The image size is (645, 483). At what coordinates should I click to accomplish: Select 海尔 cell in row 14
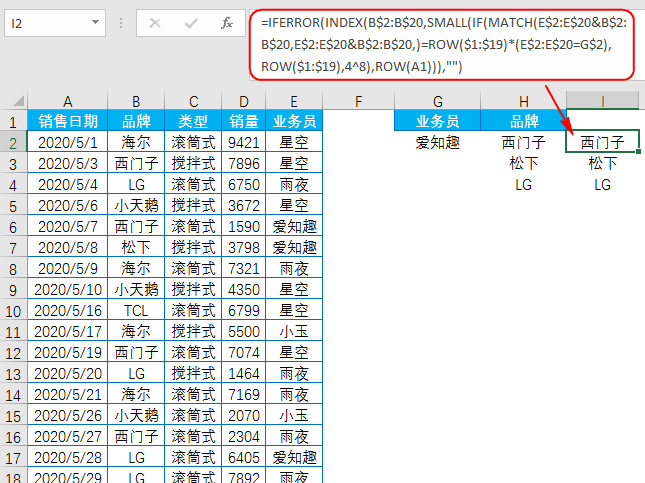(136, 394)
